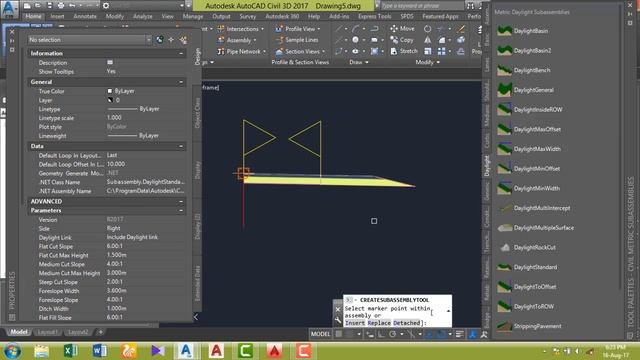
Task: Choose the DaylightGeneral subassembly
Action: click(533, 90)
